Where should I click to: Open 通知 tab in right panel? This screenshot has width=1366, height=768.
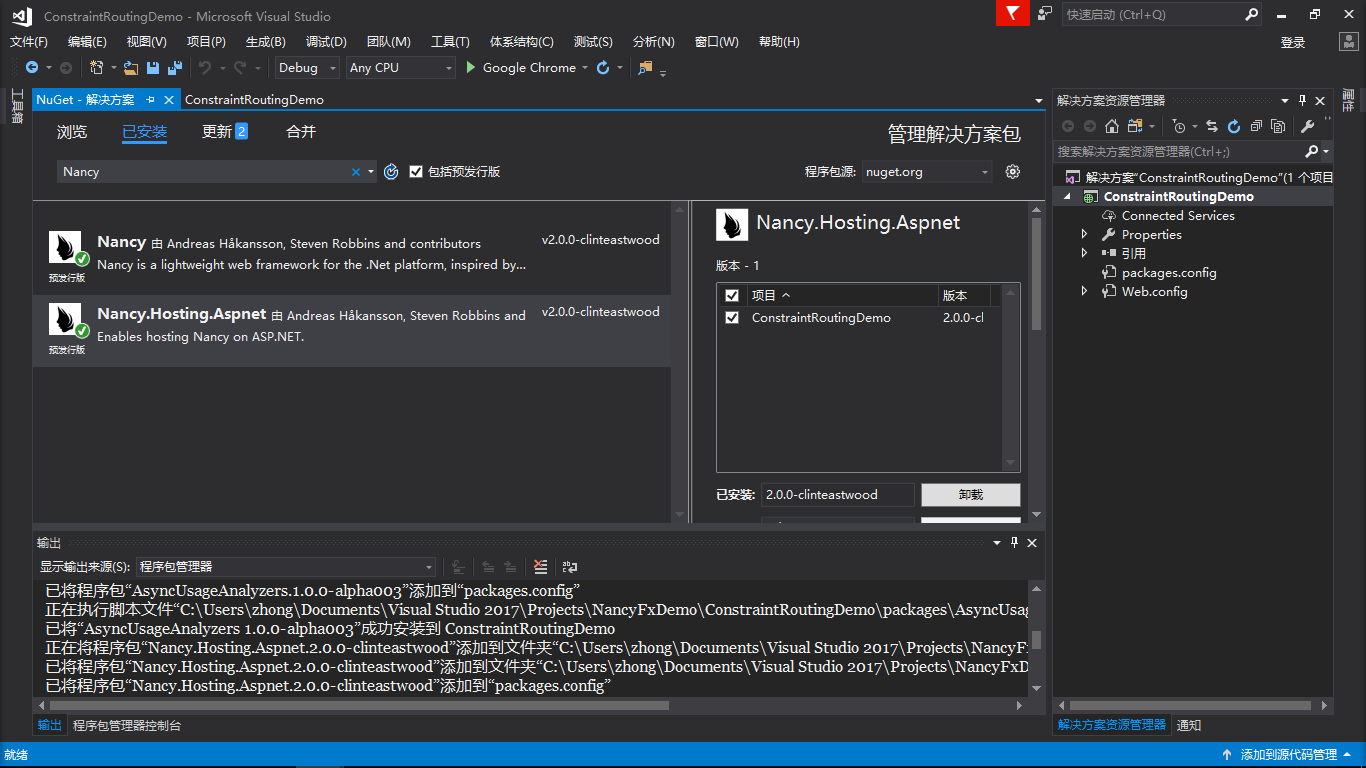1189,726
